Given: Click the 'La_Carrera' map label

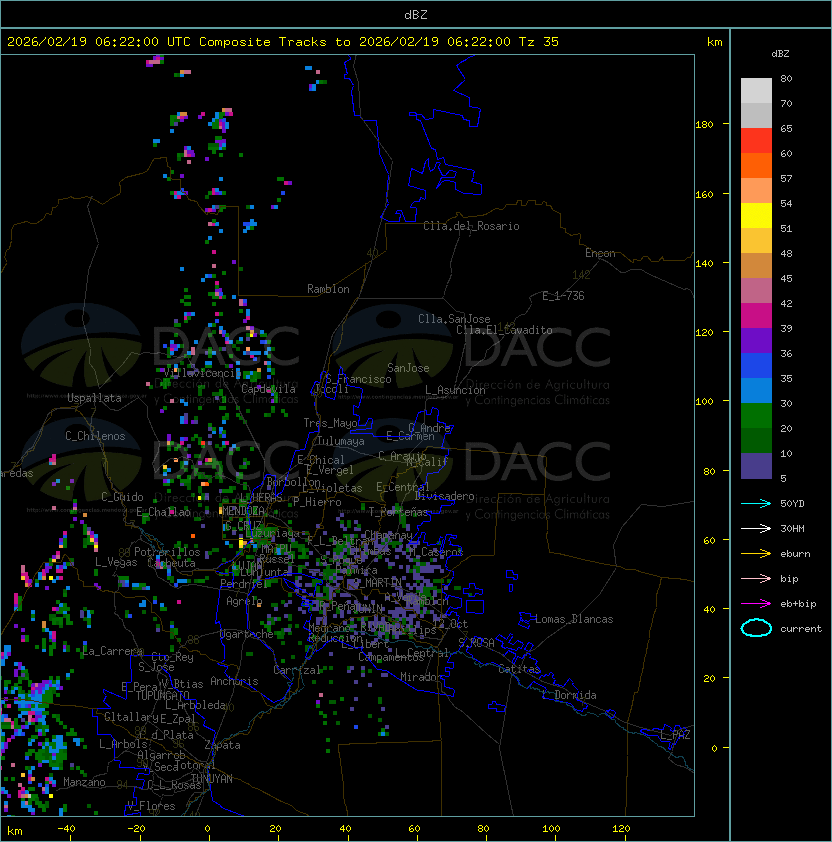Looking at the screenshot, I should [113, 651].
